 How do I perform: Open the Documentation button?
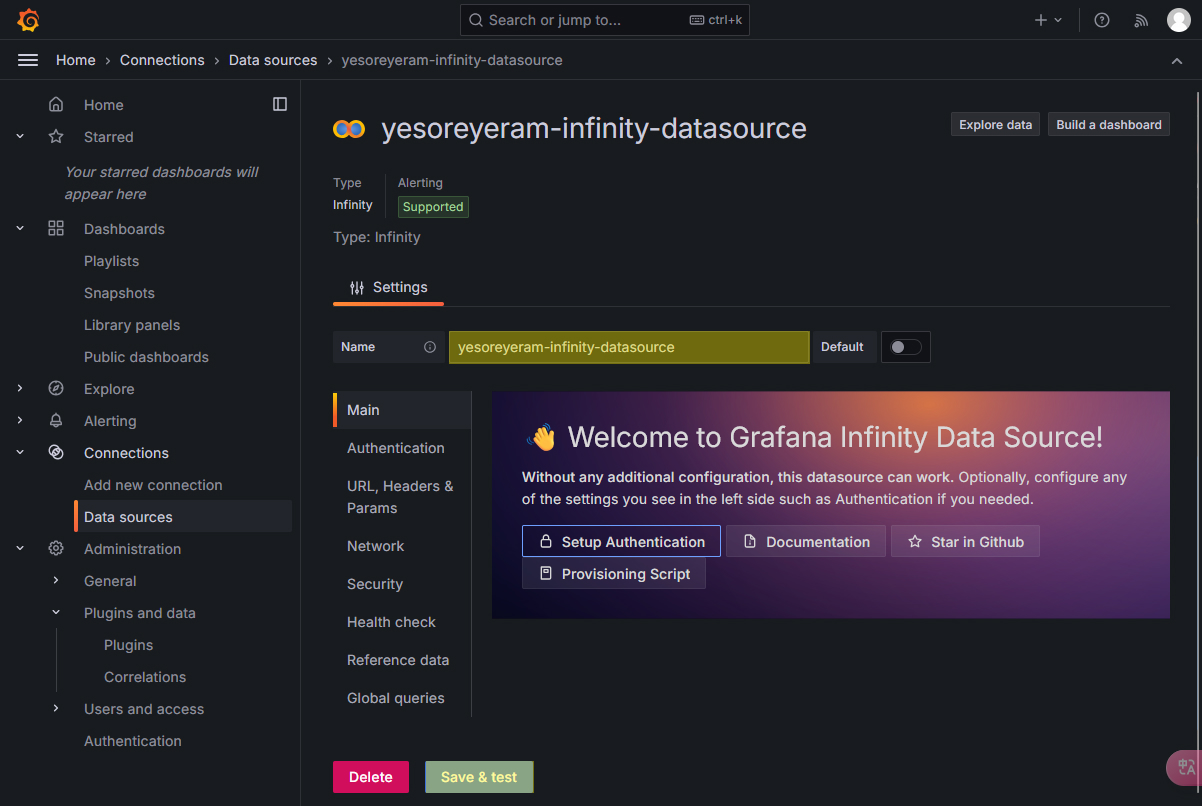(806, 541)
